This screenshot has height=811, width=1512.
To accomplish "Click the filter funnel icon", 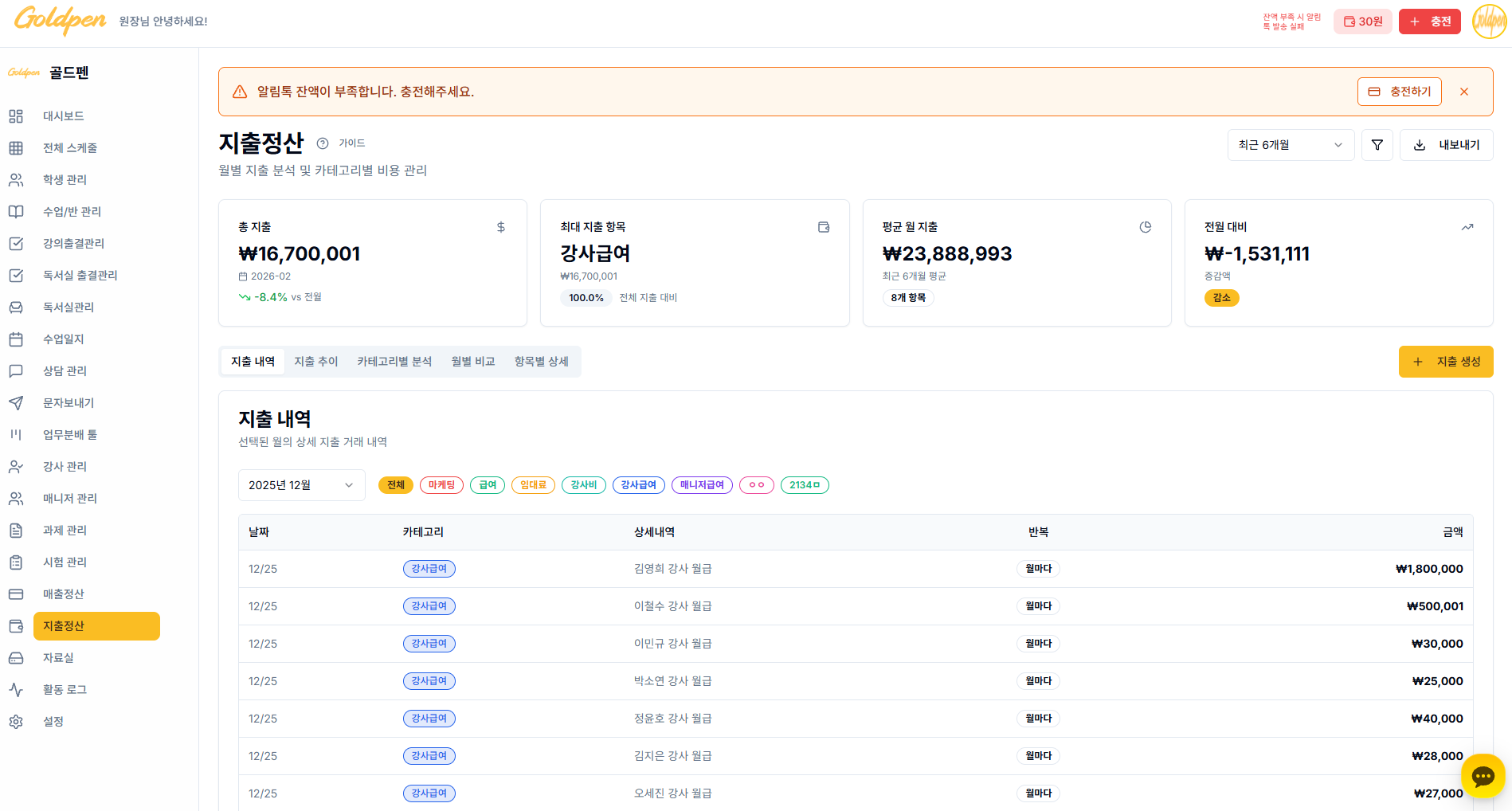I will [1377, 145].
